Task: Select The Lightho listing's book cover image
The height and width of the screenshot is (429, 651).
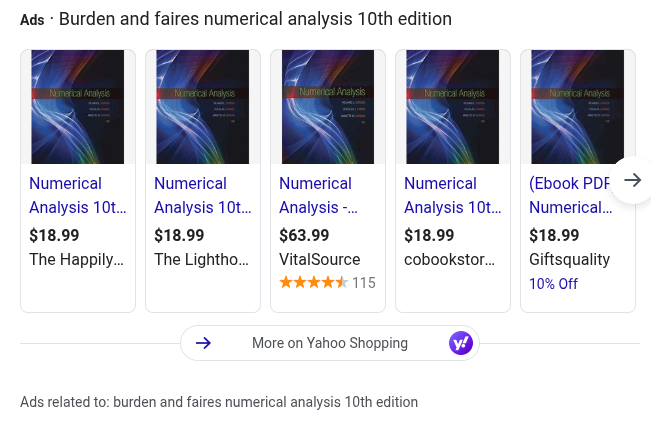Action: tap(203, 107)
